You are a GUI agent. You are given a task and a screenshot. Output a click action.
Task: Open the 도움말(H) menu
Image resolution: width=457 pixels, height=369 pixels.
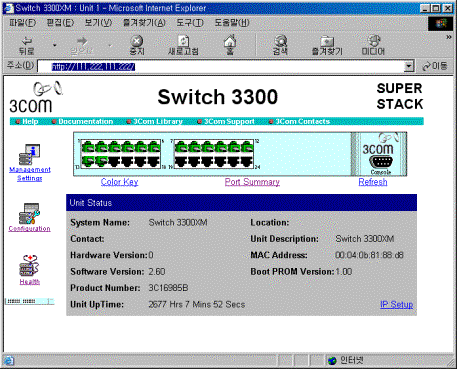[232, 23]
